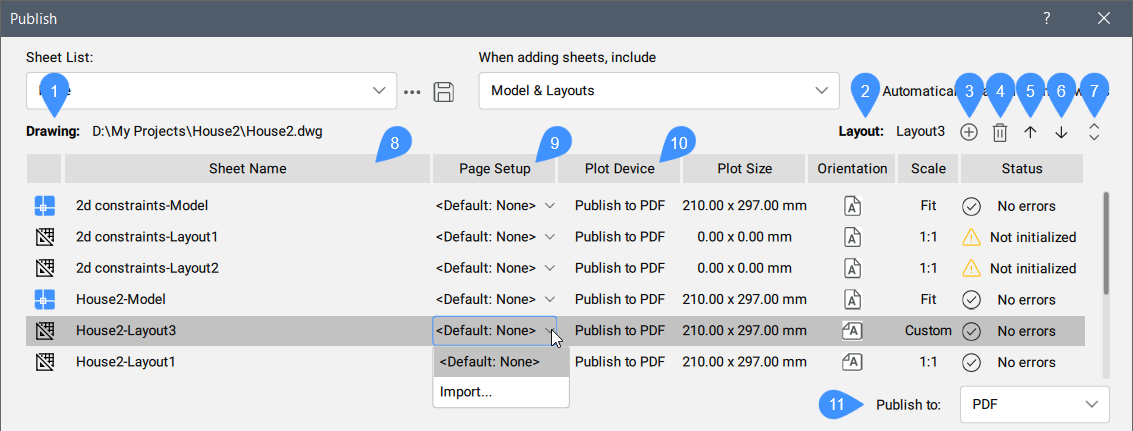Open the Sheet List dropdown
Screen dimensions: 1133x431
(211, 90)
